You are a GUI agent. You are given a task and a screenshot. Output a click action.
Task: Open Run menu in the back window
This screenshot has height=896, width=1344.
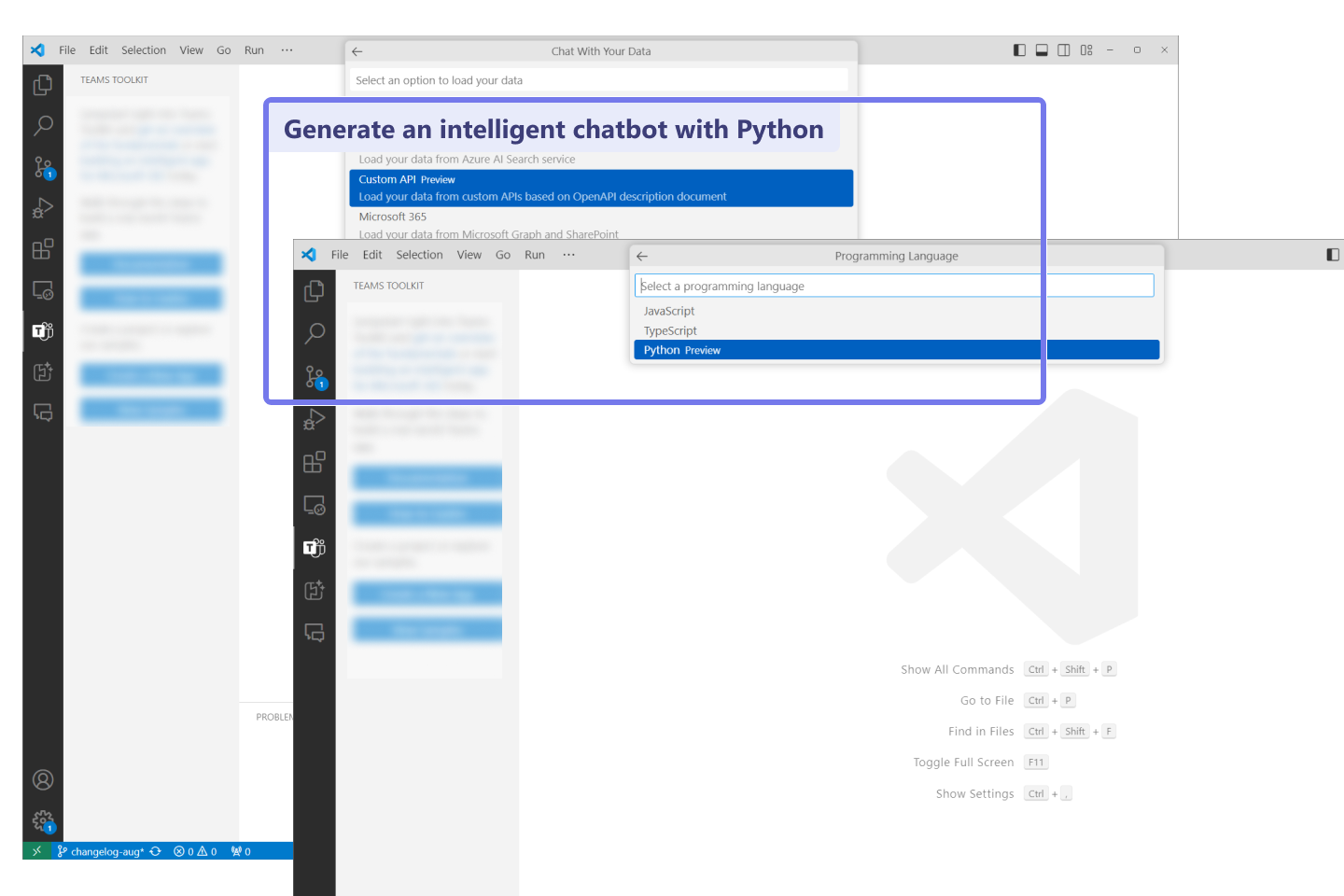coord(254,50)
